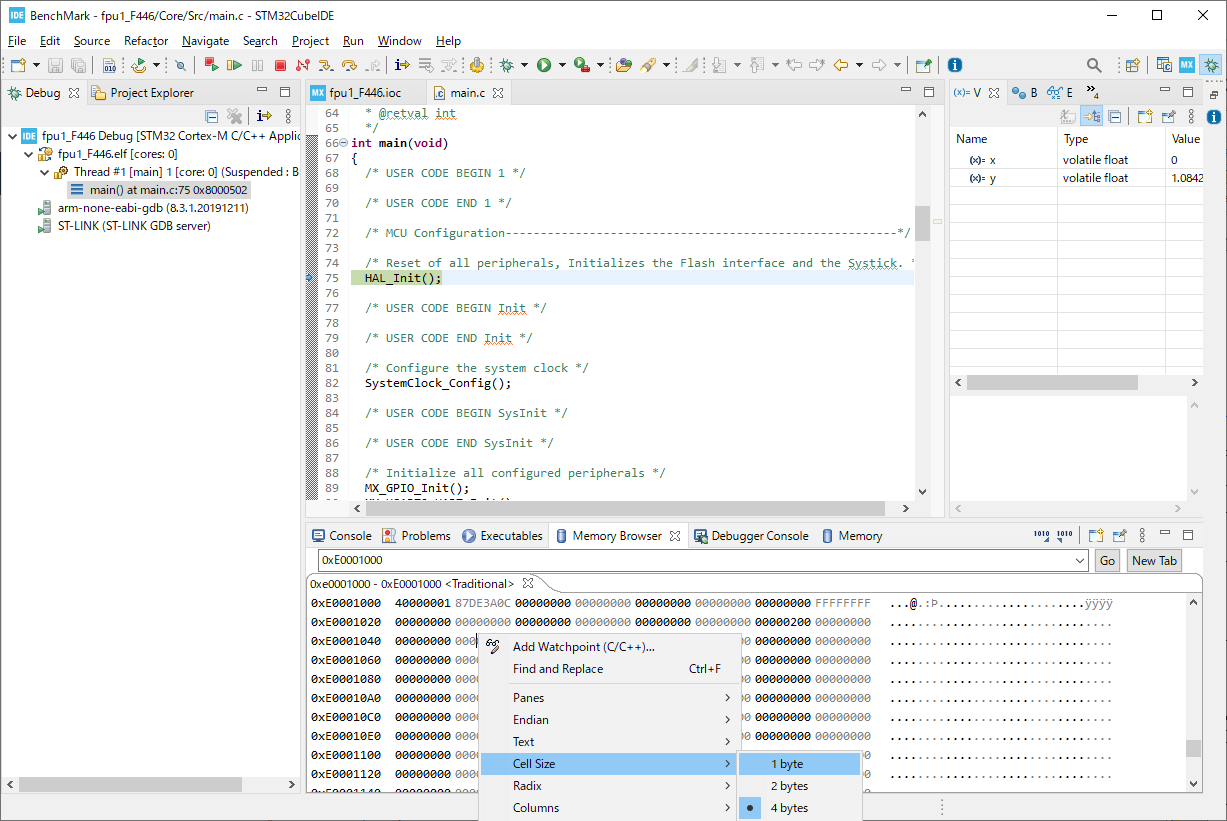Click the Disconnect debug icon

pos(303,65)
